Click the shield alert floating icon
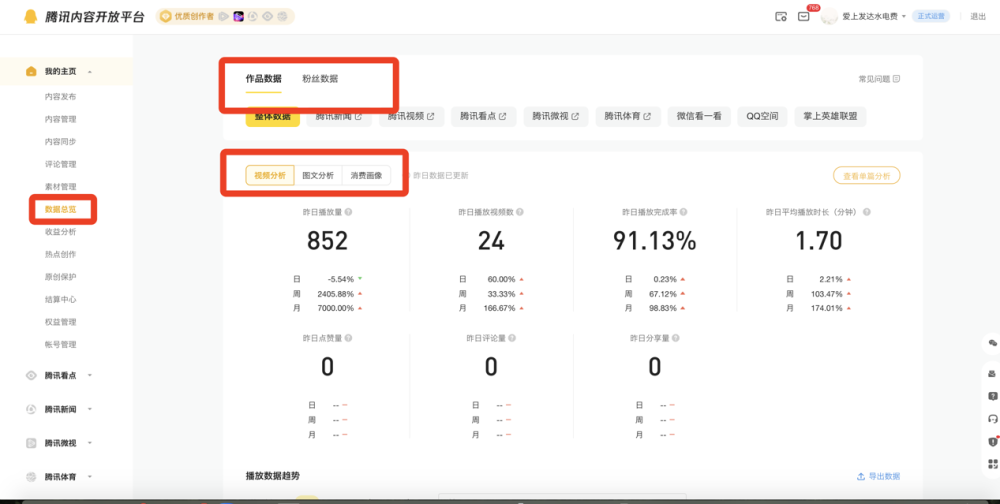 992,441
